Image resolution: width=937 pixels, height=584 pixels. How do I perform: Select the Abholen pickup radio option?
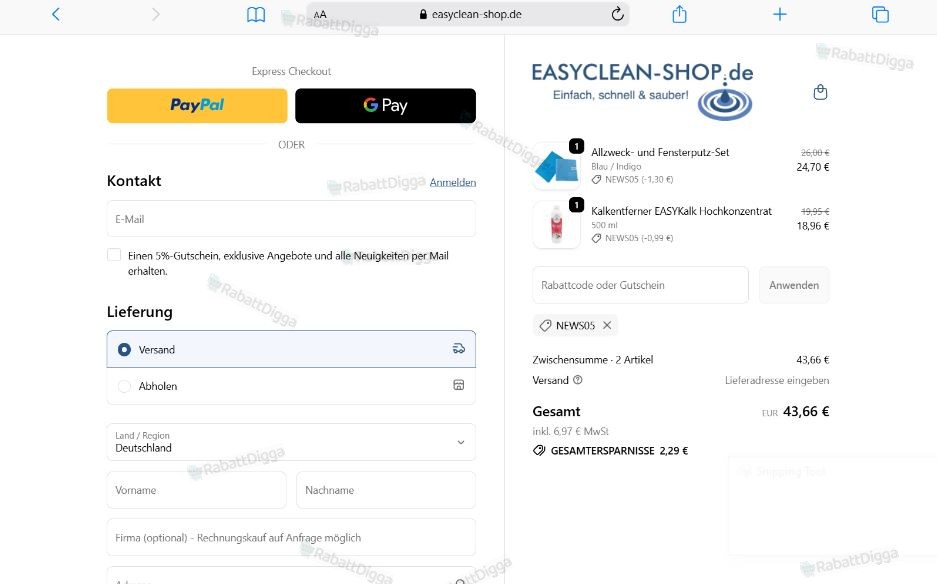point(124,386)
